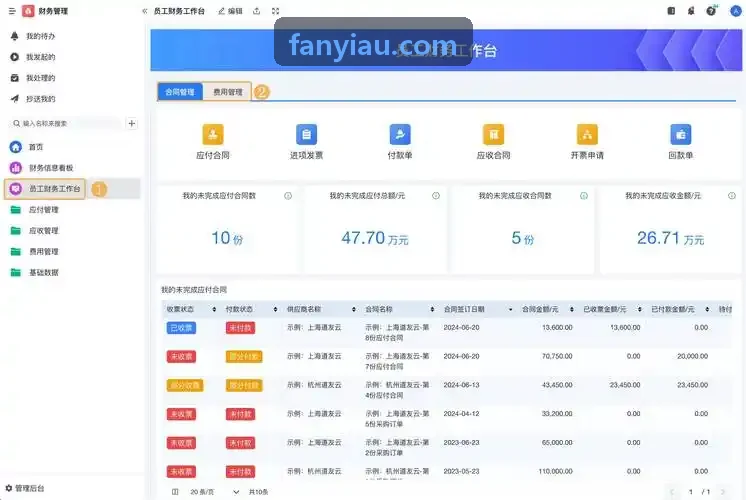Screen dimensions: 746x500
Task: Toggle the hamburger menu icon
Action: [x=12, y=11]
